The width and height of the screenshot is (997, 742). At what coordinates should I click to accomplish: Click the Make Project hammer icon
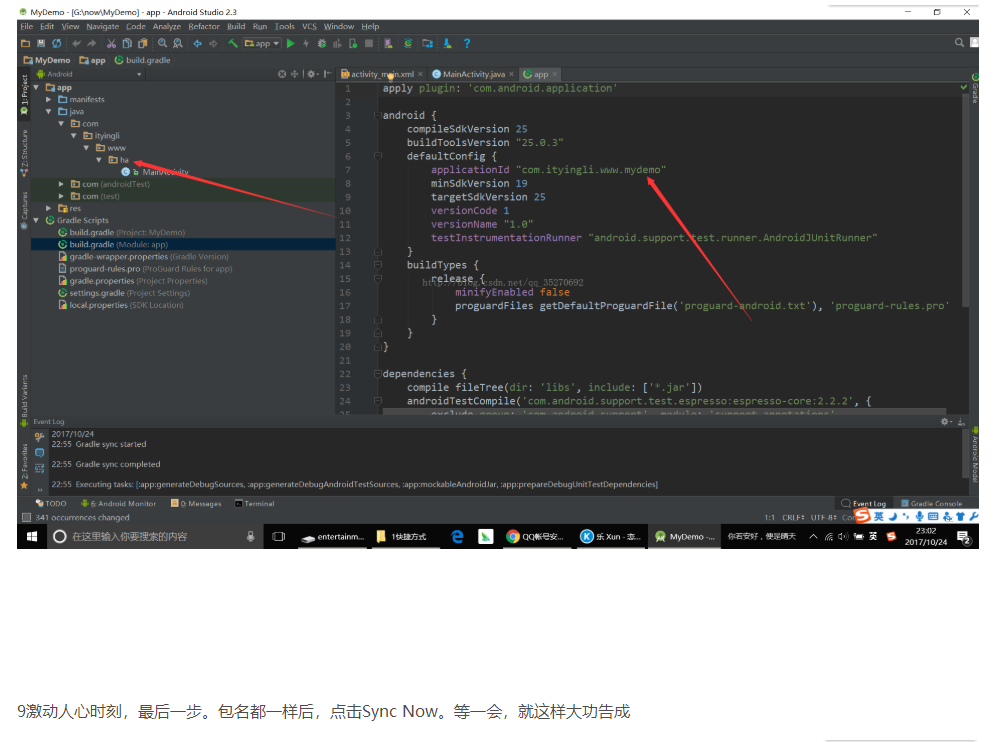pos(232,44)
